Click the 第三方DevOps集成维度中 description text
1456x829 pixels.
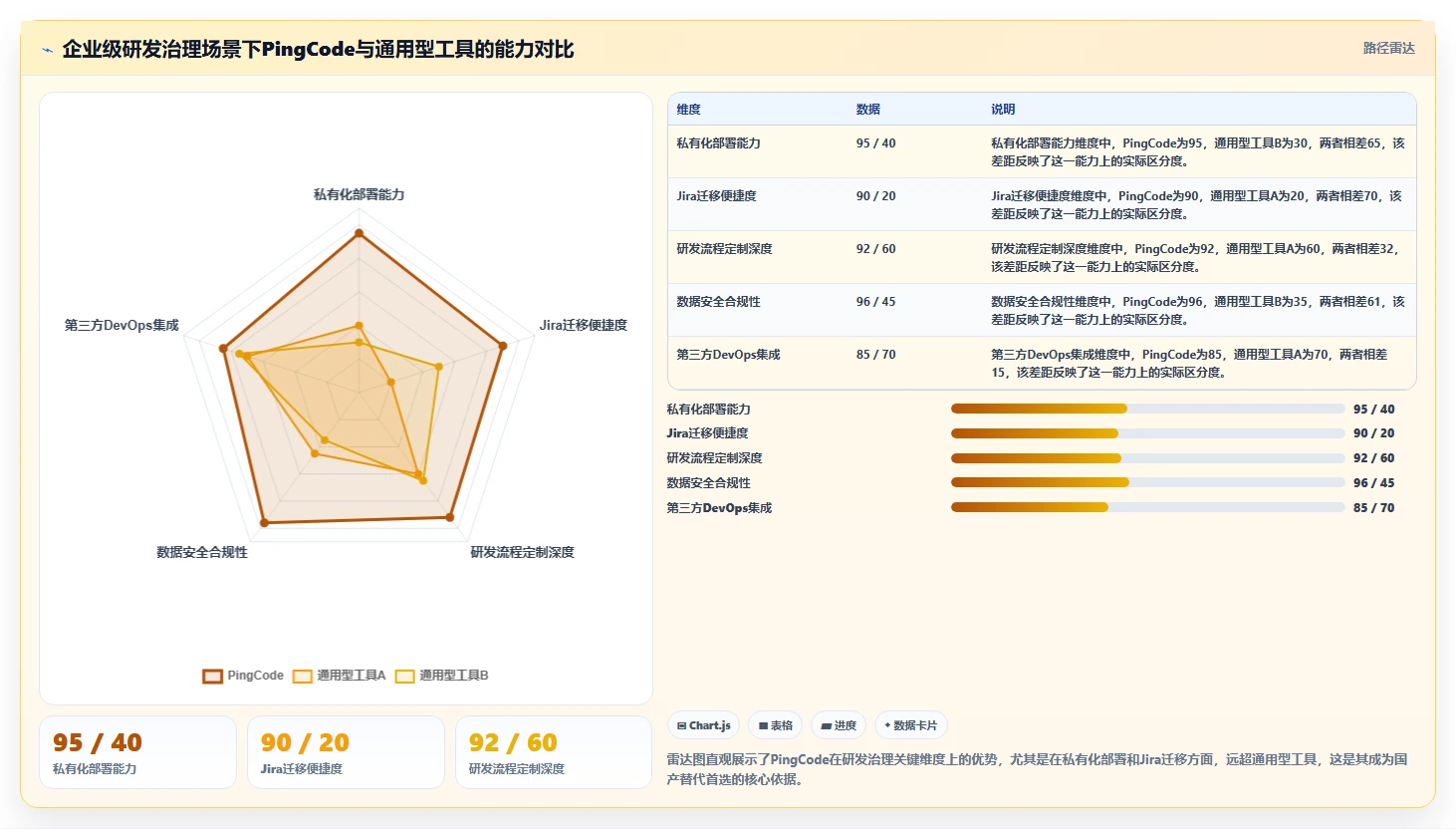(x=1189, y=364)
